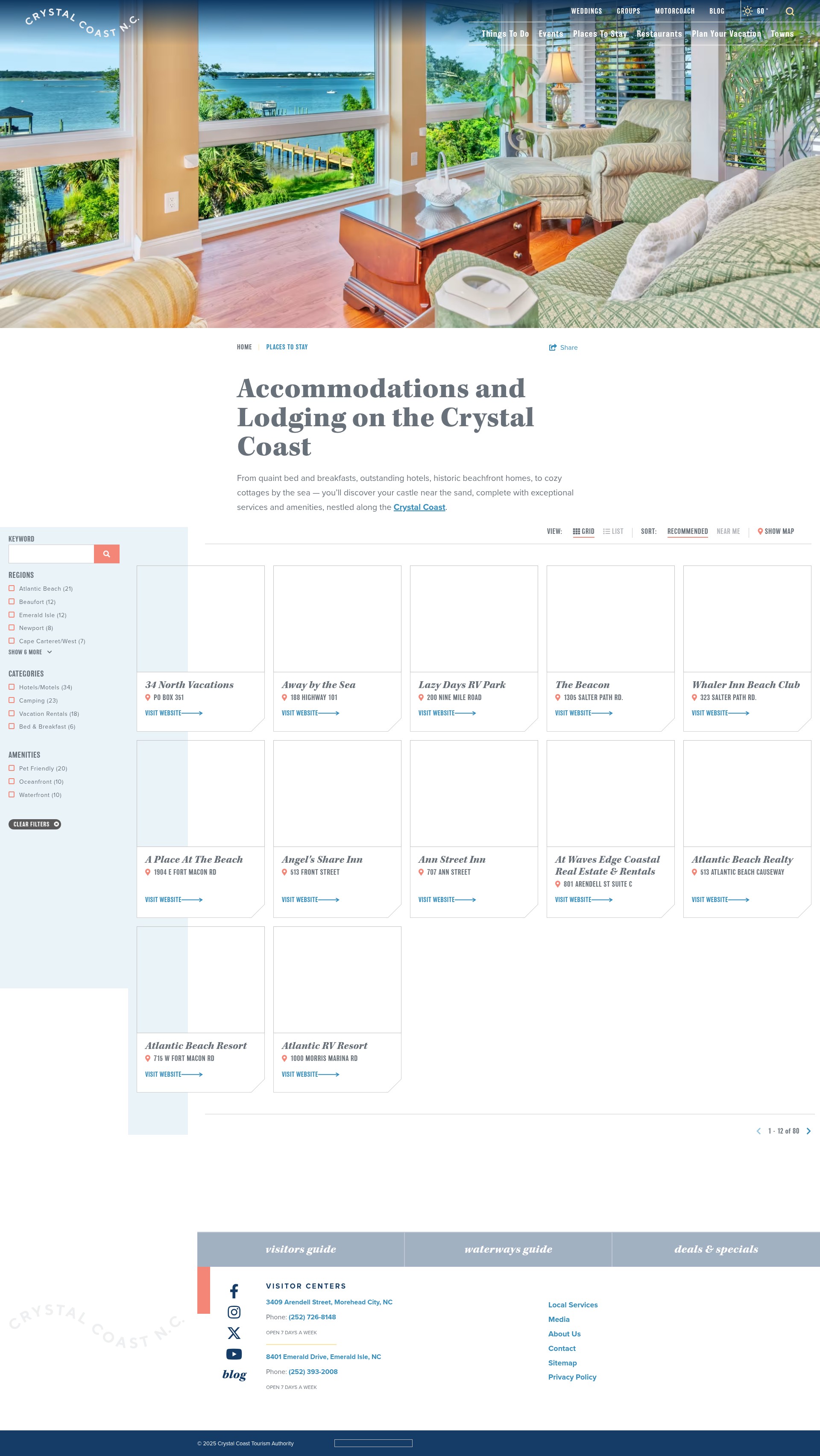The image size is (820, 1456).
Task: Sort listings by Near Me
Action: 728,531
